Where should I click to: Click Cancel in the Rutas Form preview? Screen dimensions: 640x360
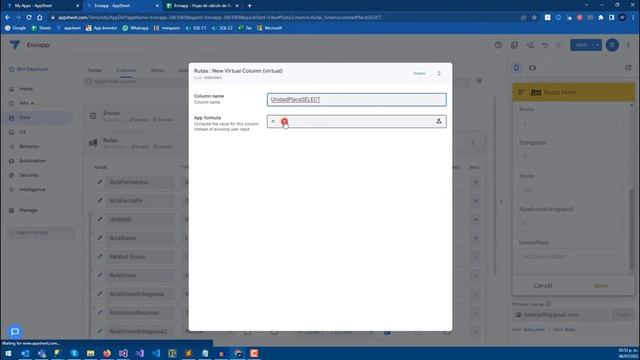coord(542,285)
